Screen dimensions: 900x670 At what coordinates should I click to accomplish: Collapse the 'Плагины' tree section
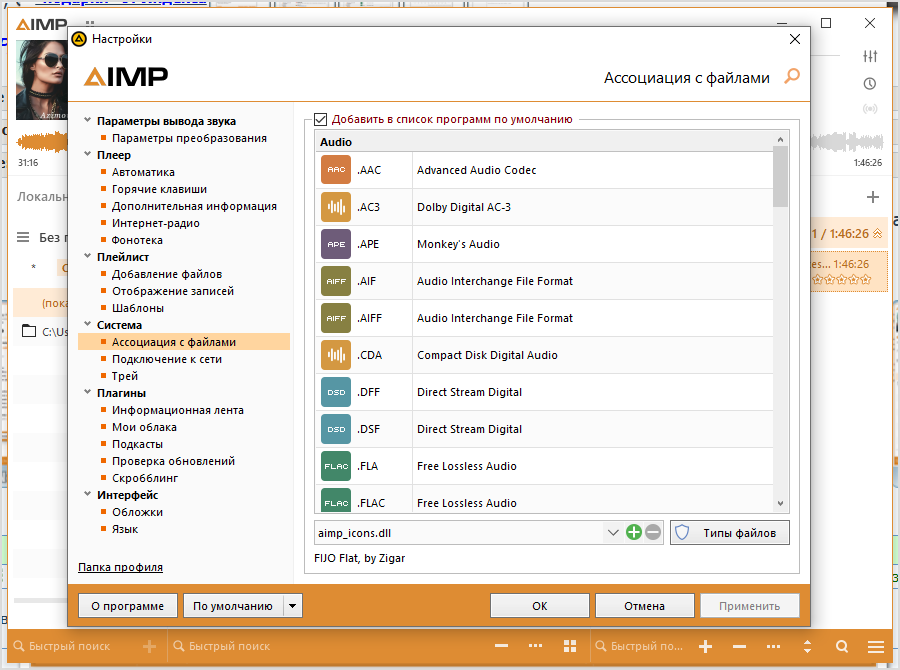pyautogui.click(x=88, y=392)
